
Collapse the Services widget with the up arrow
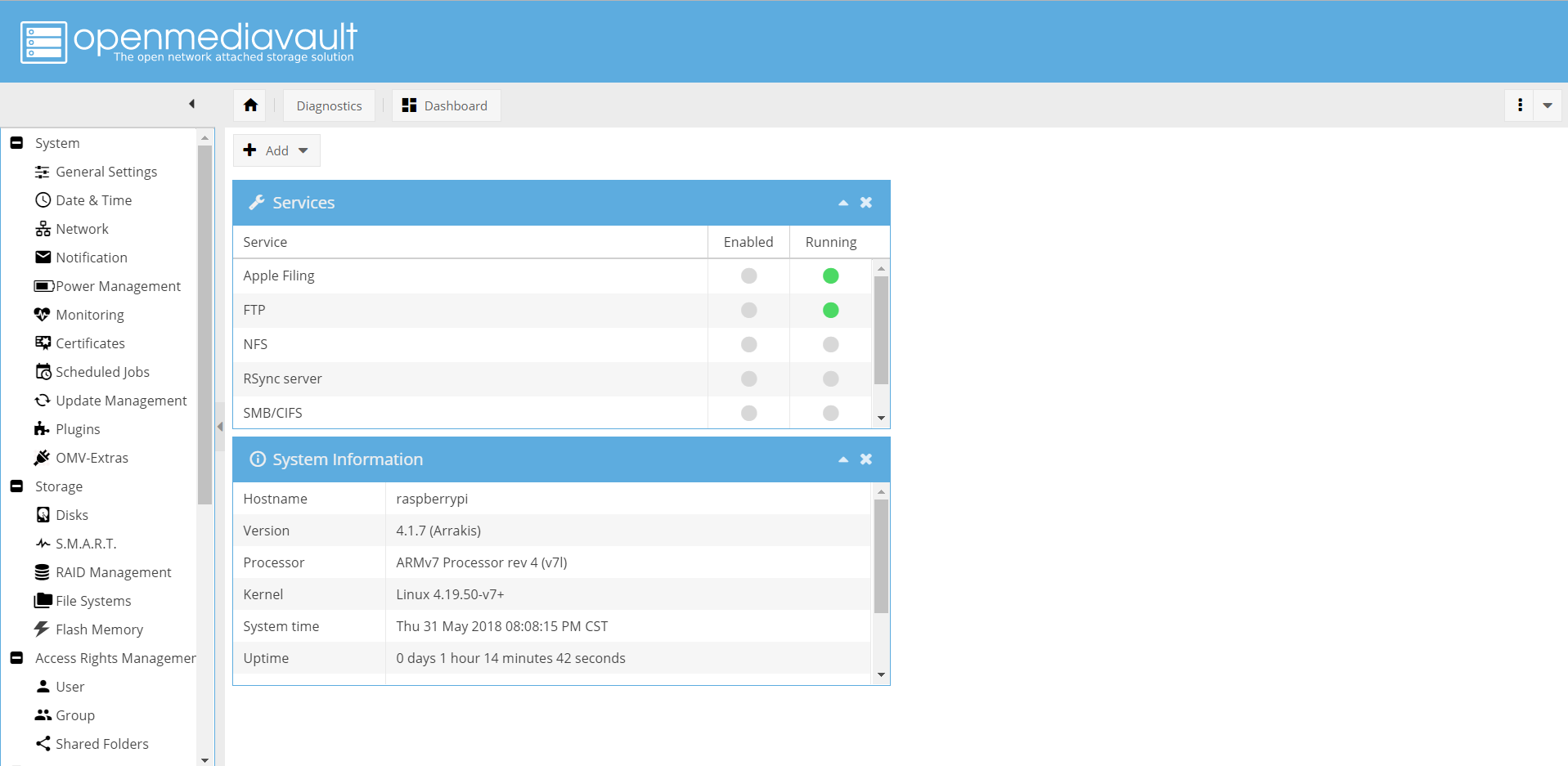[x=843, y=203]
